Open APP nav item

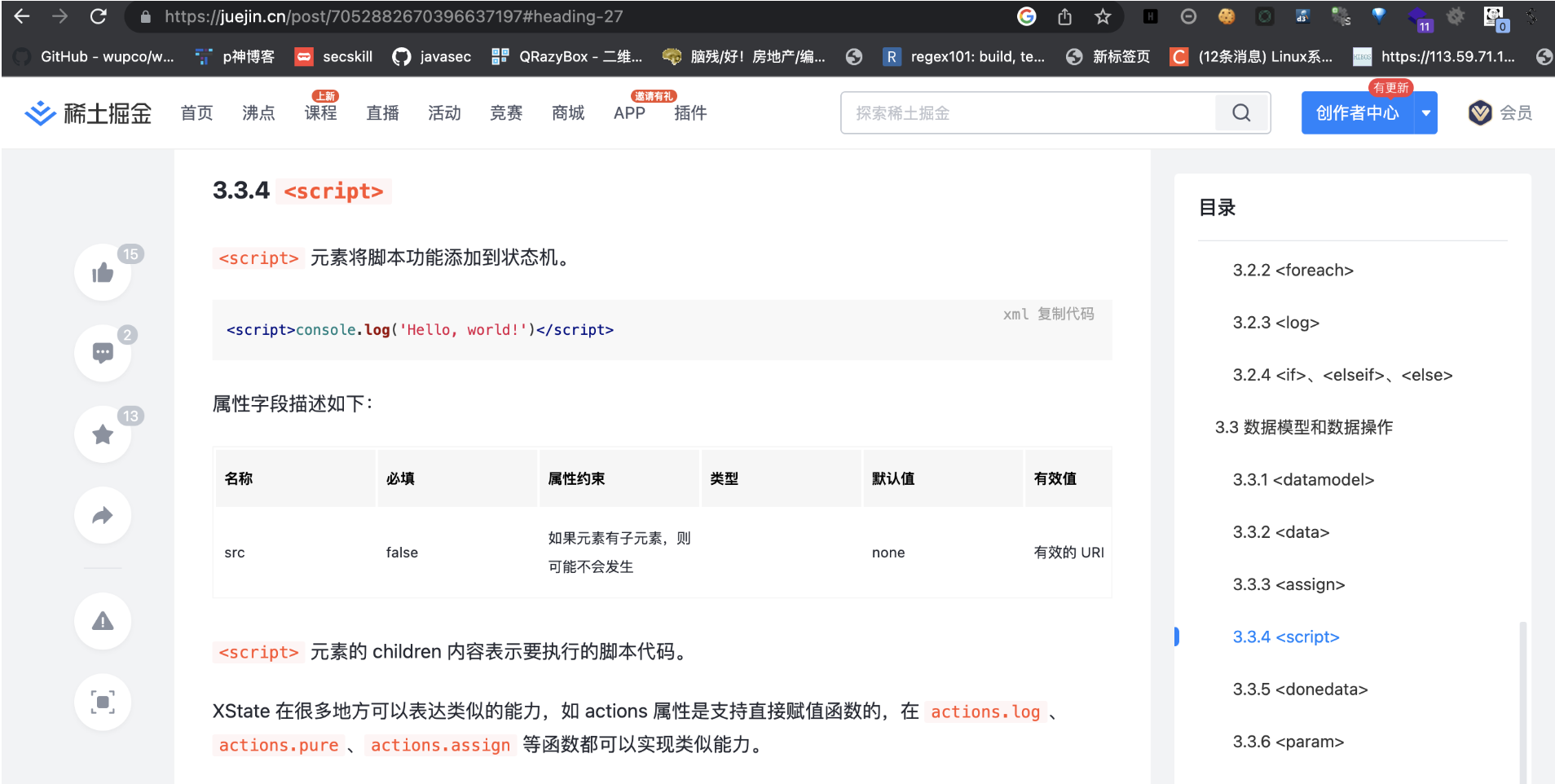tap(630, 112)
